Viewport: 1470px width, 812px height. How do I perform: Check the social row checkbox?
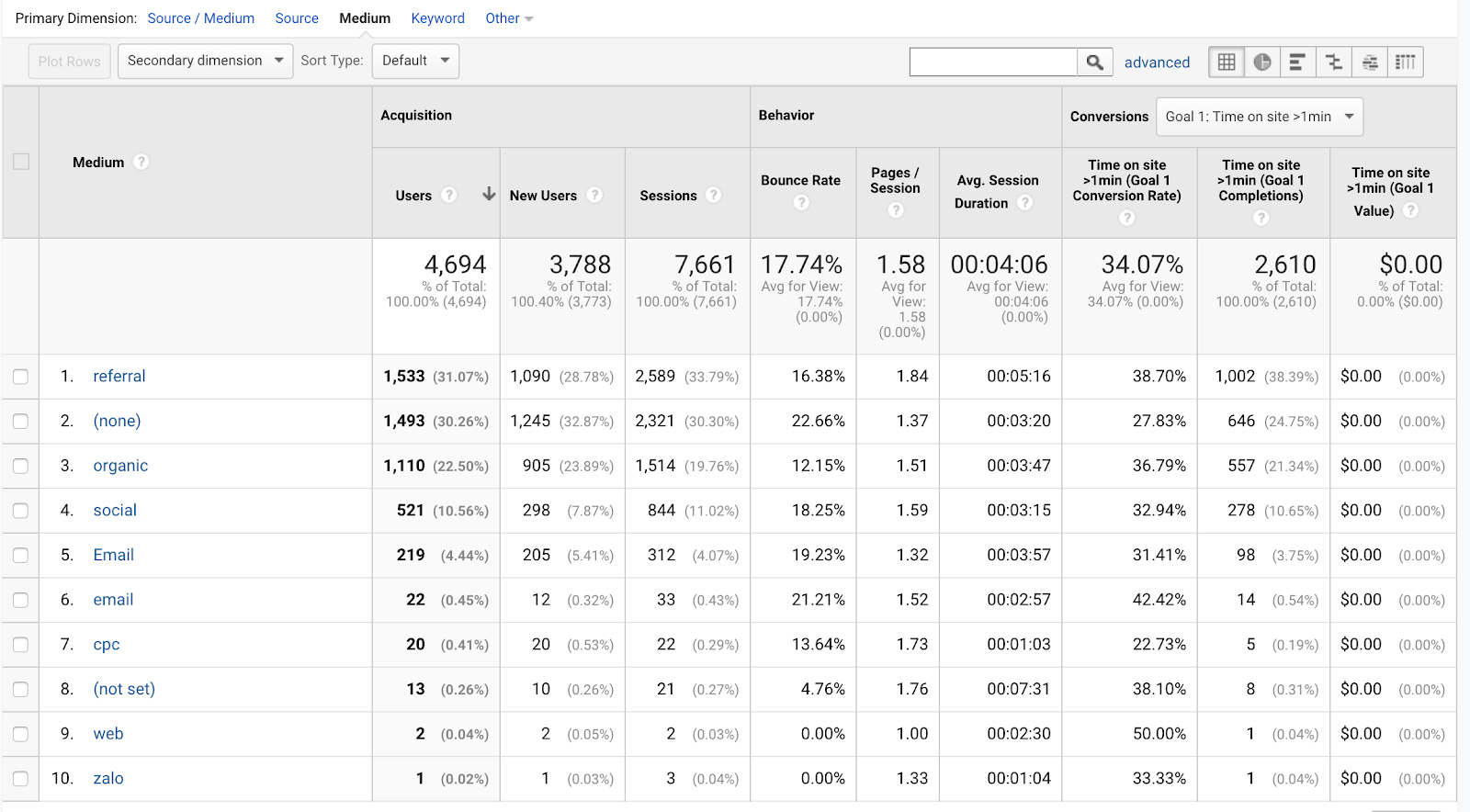click(21, 511)
